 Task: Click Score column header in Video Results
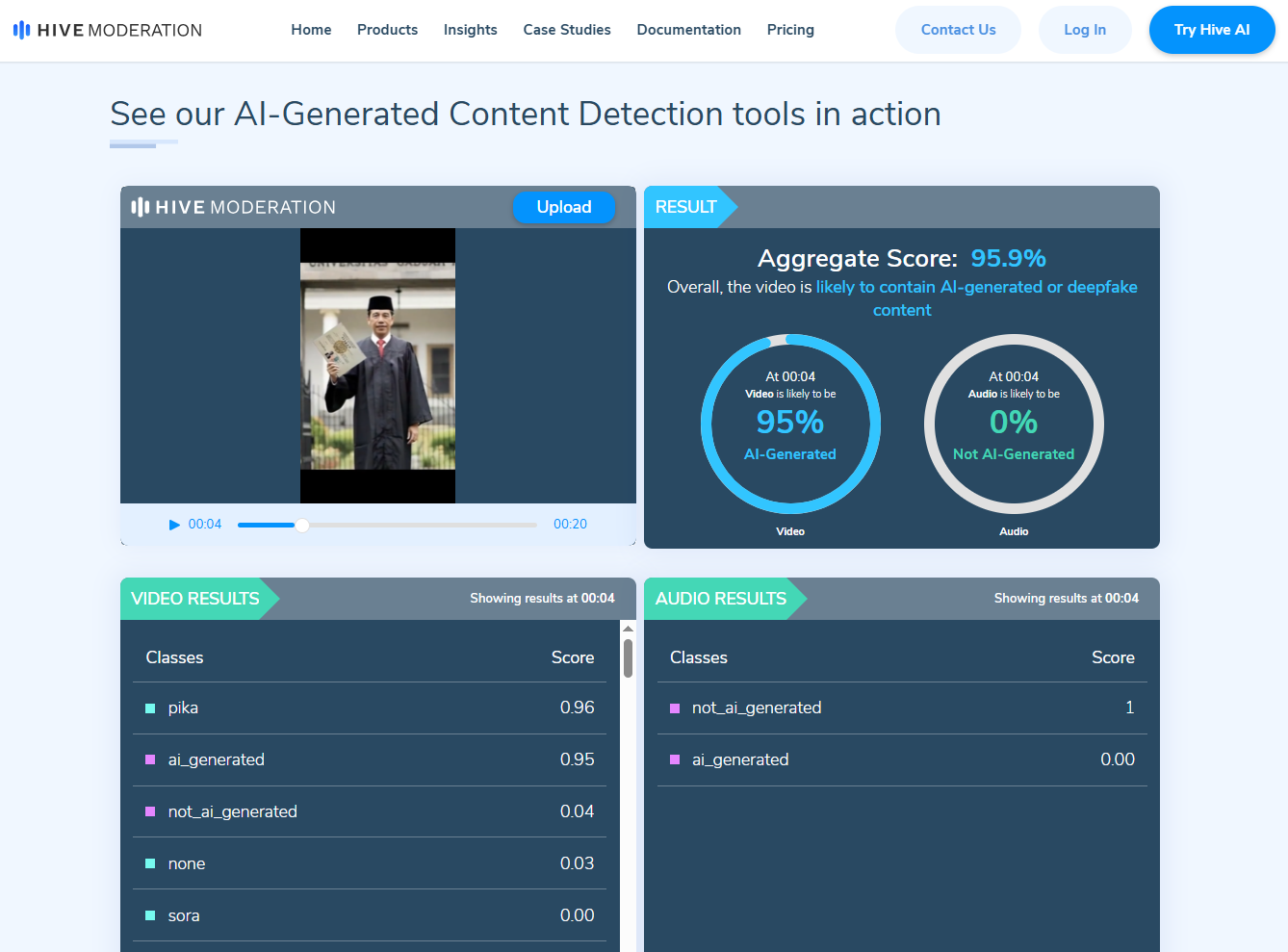(x=573, y=657)
